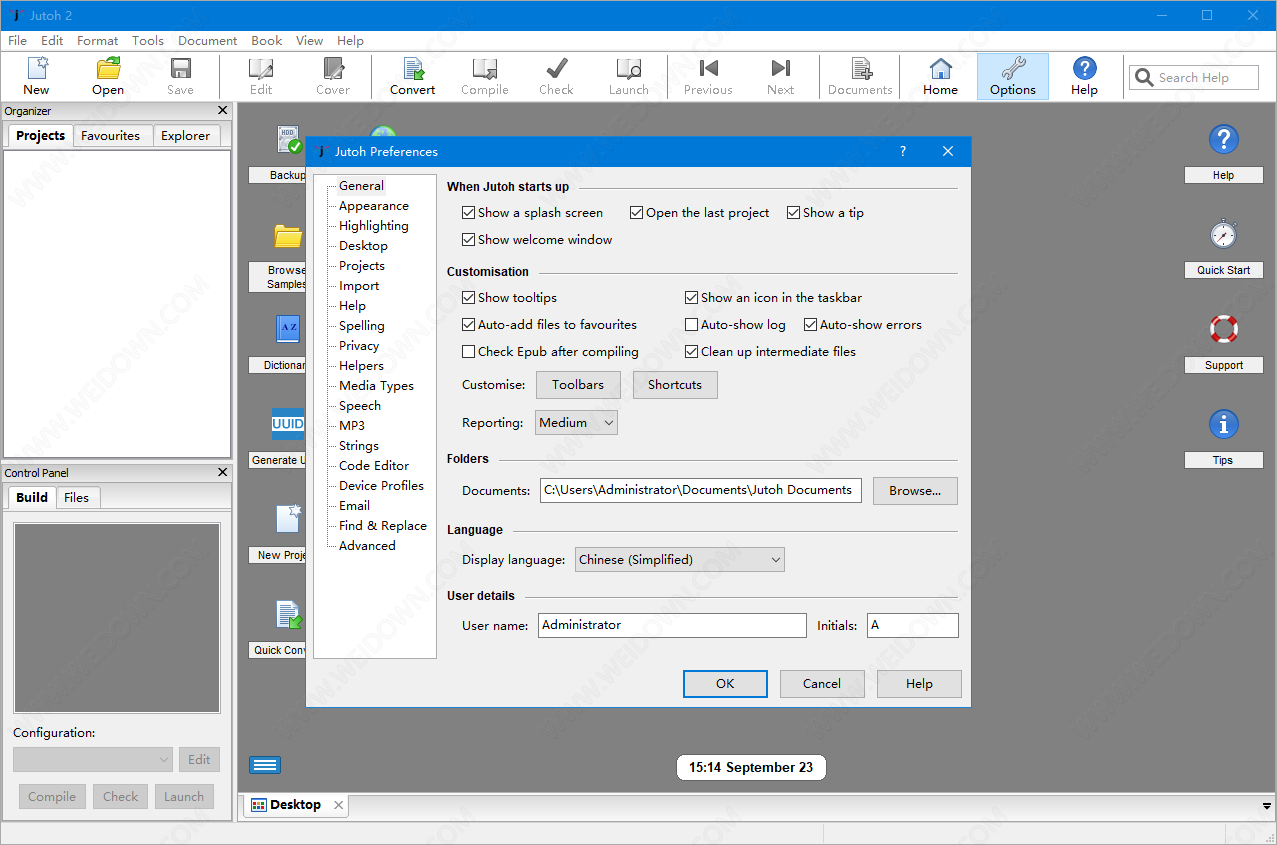Select Device Profiles in preferences tree

pos(381,486)
